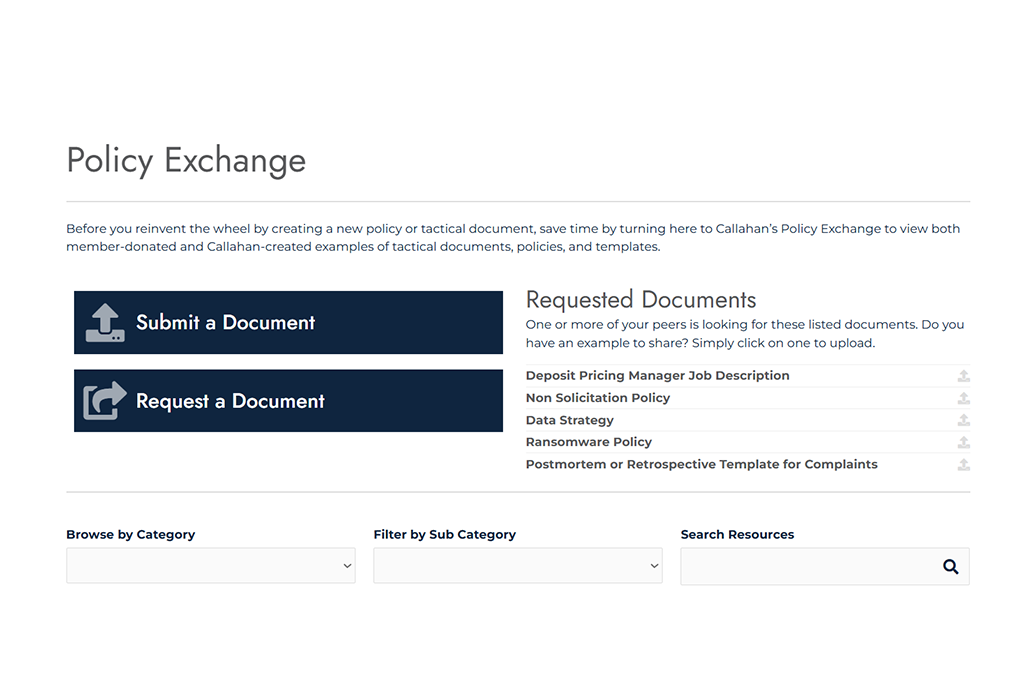The height and width of the screenshot is (700, 1024).
Task: Click upload icon beside Deposit Pricing Manager Job Description
Action: [963, 376]
